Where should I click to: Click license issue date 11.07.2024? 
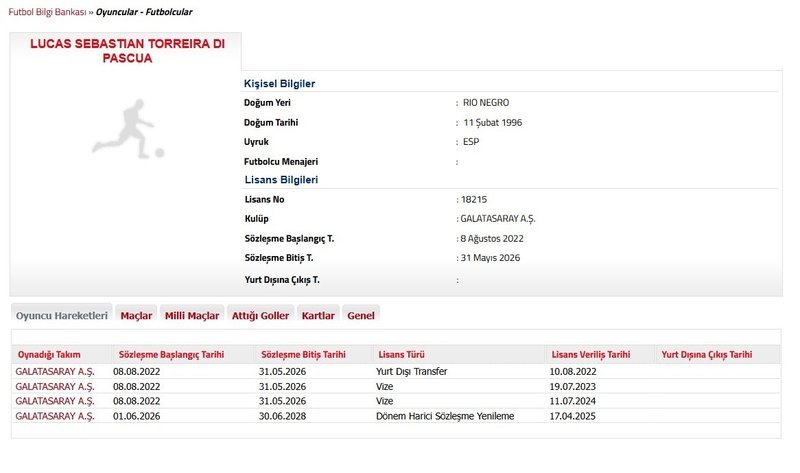pos(572,401)
